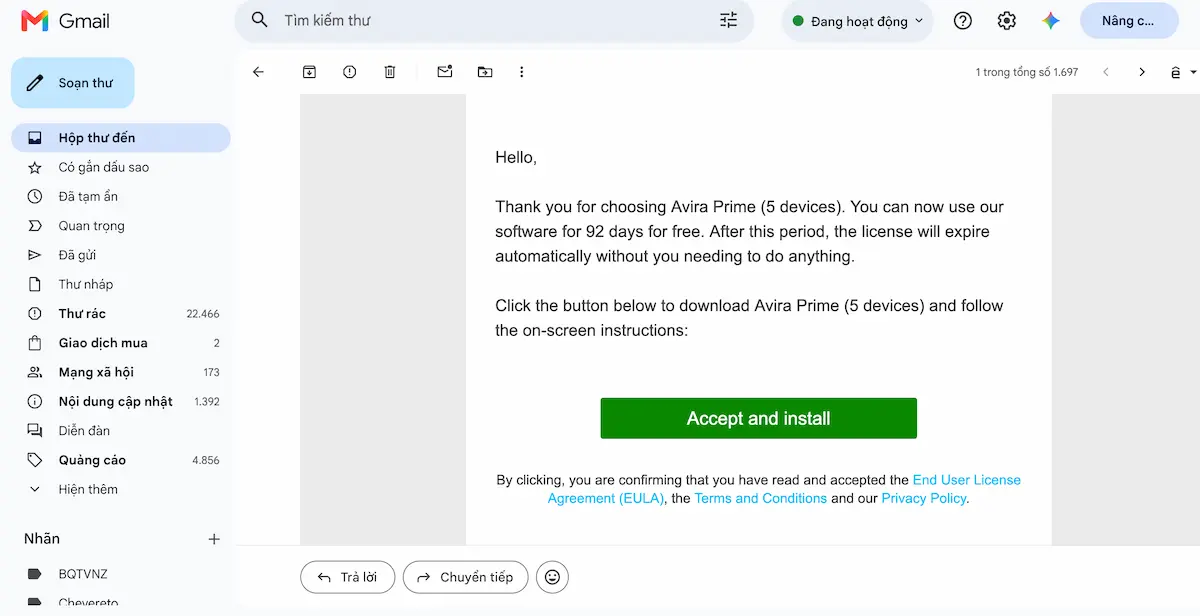Viewport: 1200px width, 616px height.
Task: Click the green Accept and install button
Action: tap(758, 418)
